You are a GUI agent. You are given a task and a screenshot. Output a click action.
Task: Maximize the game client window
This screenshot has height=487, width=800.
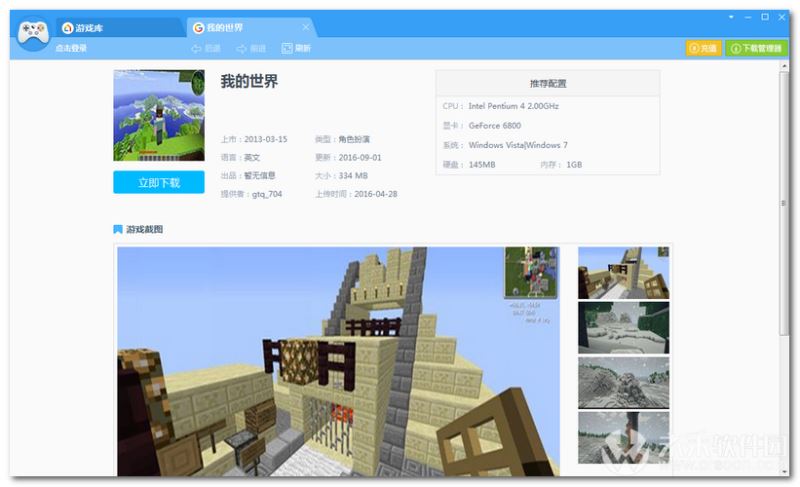point(765,17)
